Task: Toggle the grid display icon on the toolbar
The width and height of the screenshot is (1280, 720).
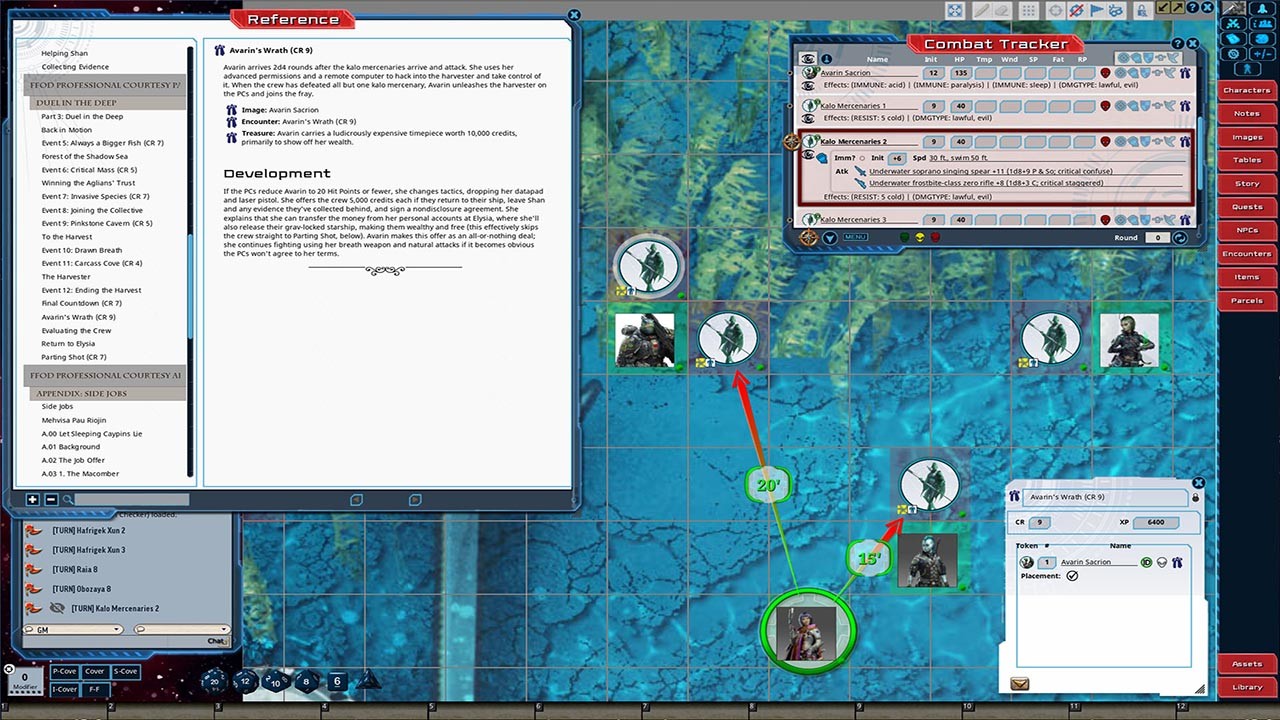Action: 1028,9
